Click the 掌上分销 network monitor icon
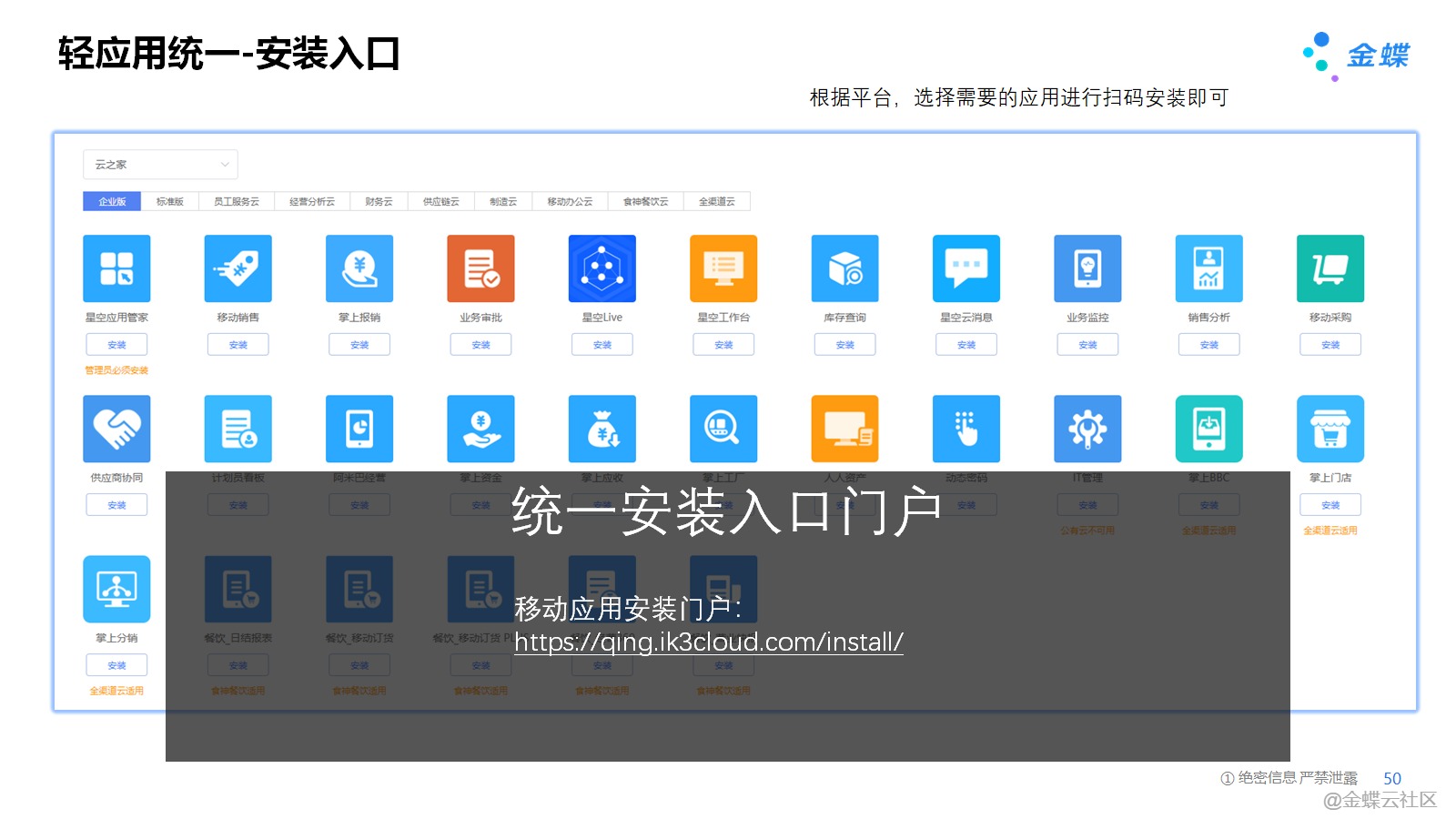1456x819 pixels. 116,589
